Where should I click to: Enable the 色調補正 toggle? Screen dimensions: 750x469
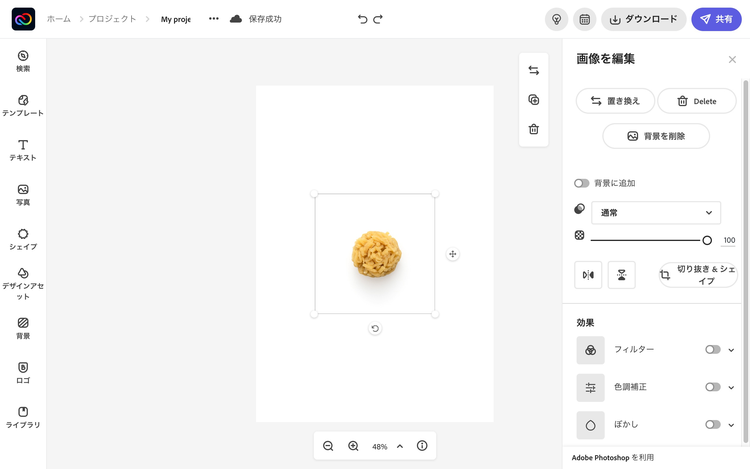[x=713, y=387]
